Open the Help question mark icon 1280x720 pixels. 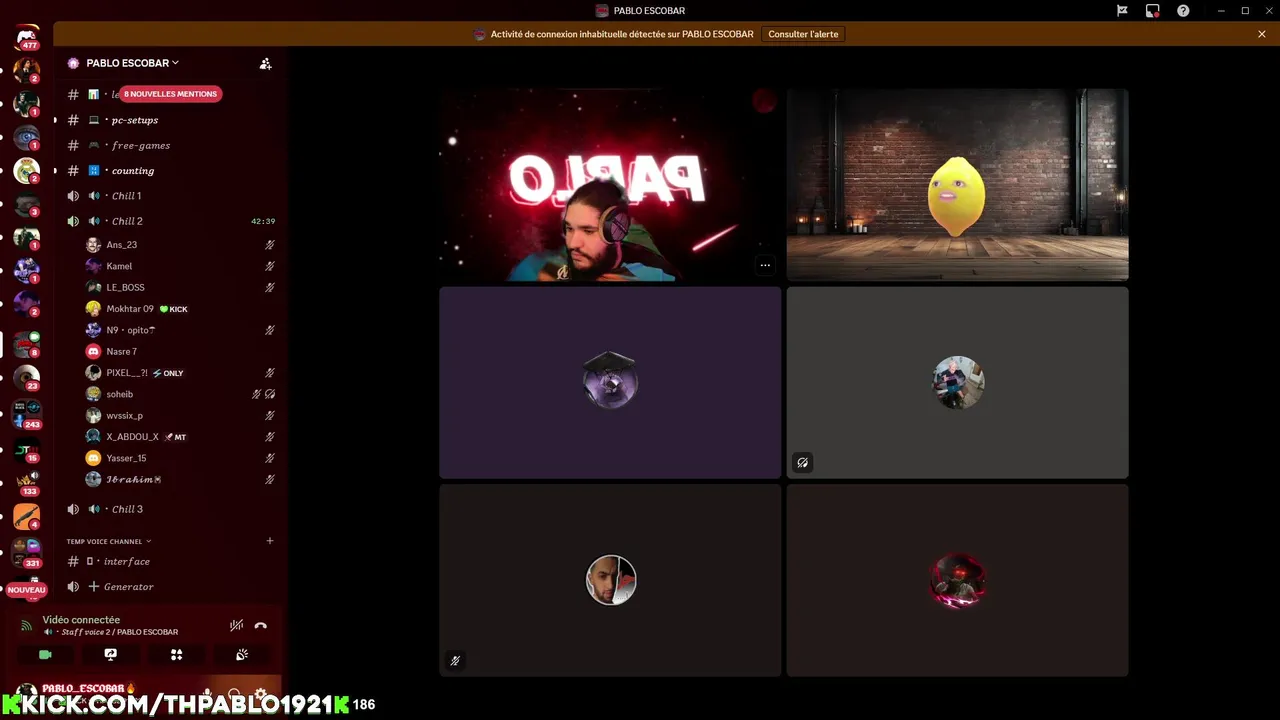tap(1183, 11)
